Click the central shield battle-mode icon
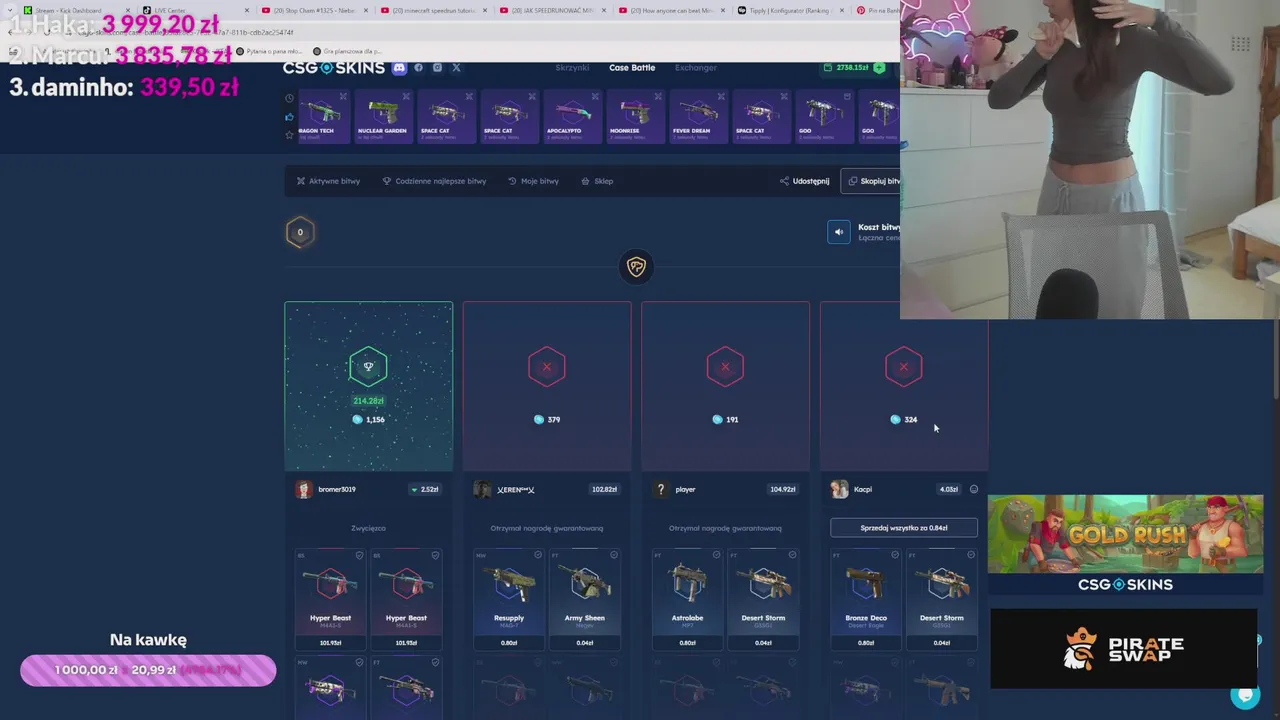The width and height of the screenshot is (1280, 720). pos(636,266)
